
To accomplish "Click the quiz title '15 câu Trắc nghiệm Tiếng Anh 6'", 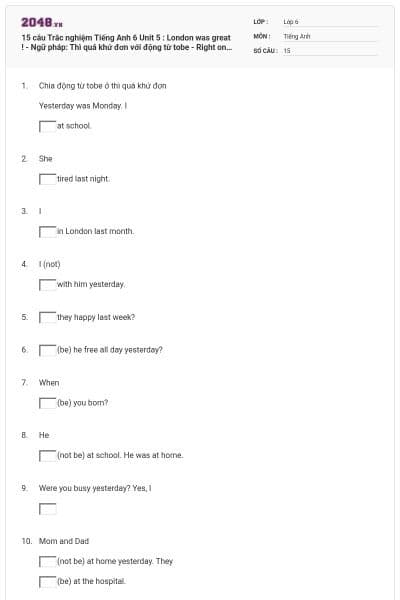I will (x=127, y=42).
